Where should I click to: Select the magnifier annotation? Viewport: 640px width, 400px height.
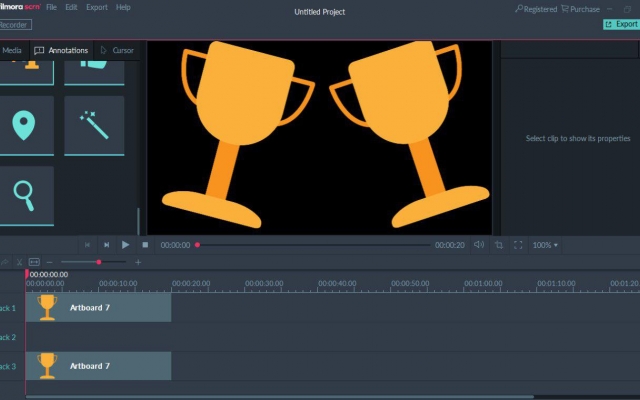pos(25,196)
